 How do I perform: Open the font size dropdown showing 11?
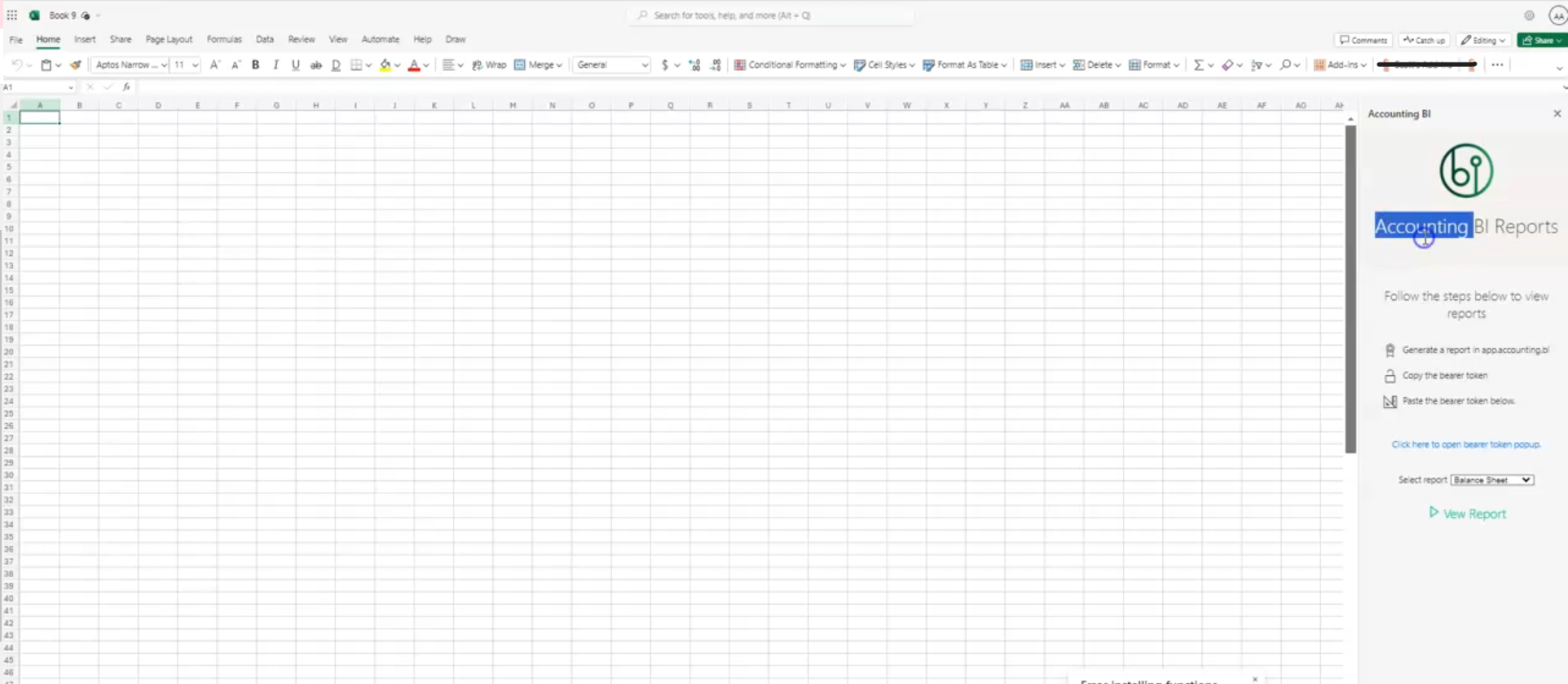click(186, 65)
